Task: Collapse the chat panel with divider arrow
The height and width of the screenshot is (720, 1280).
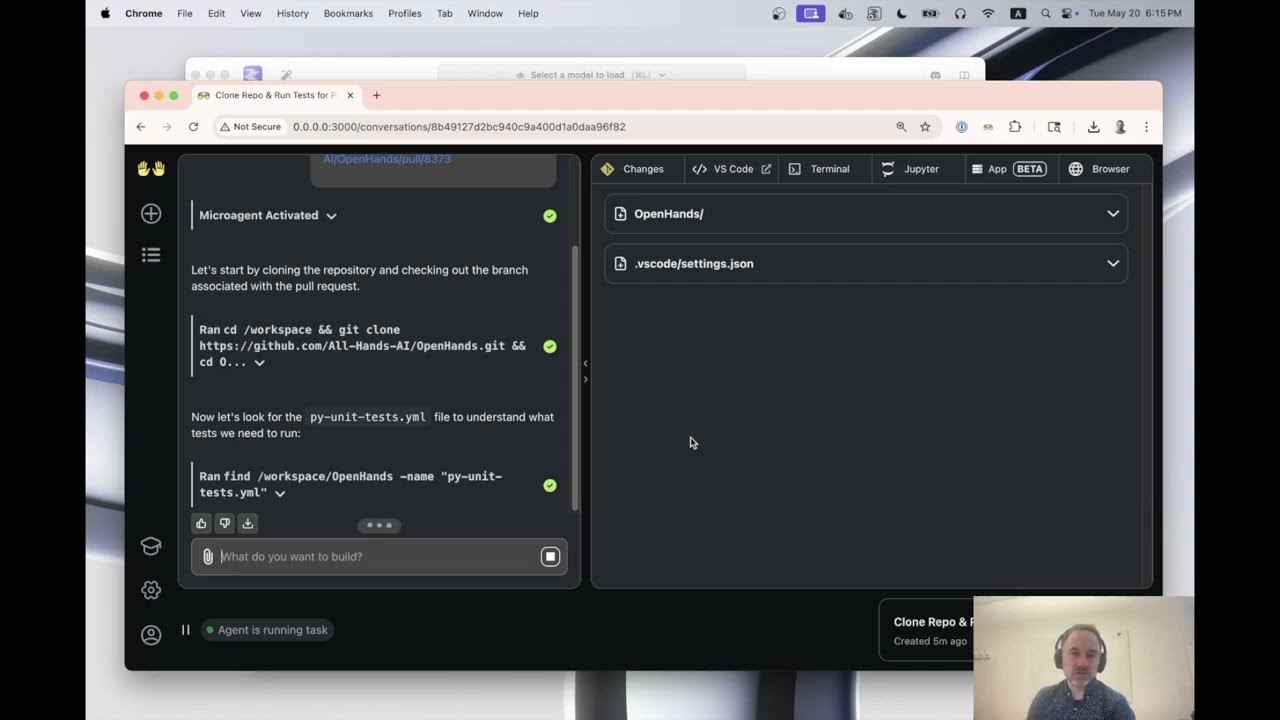Action: pos(585,363)
